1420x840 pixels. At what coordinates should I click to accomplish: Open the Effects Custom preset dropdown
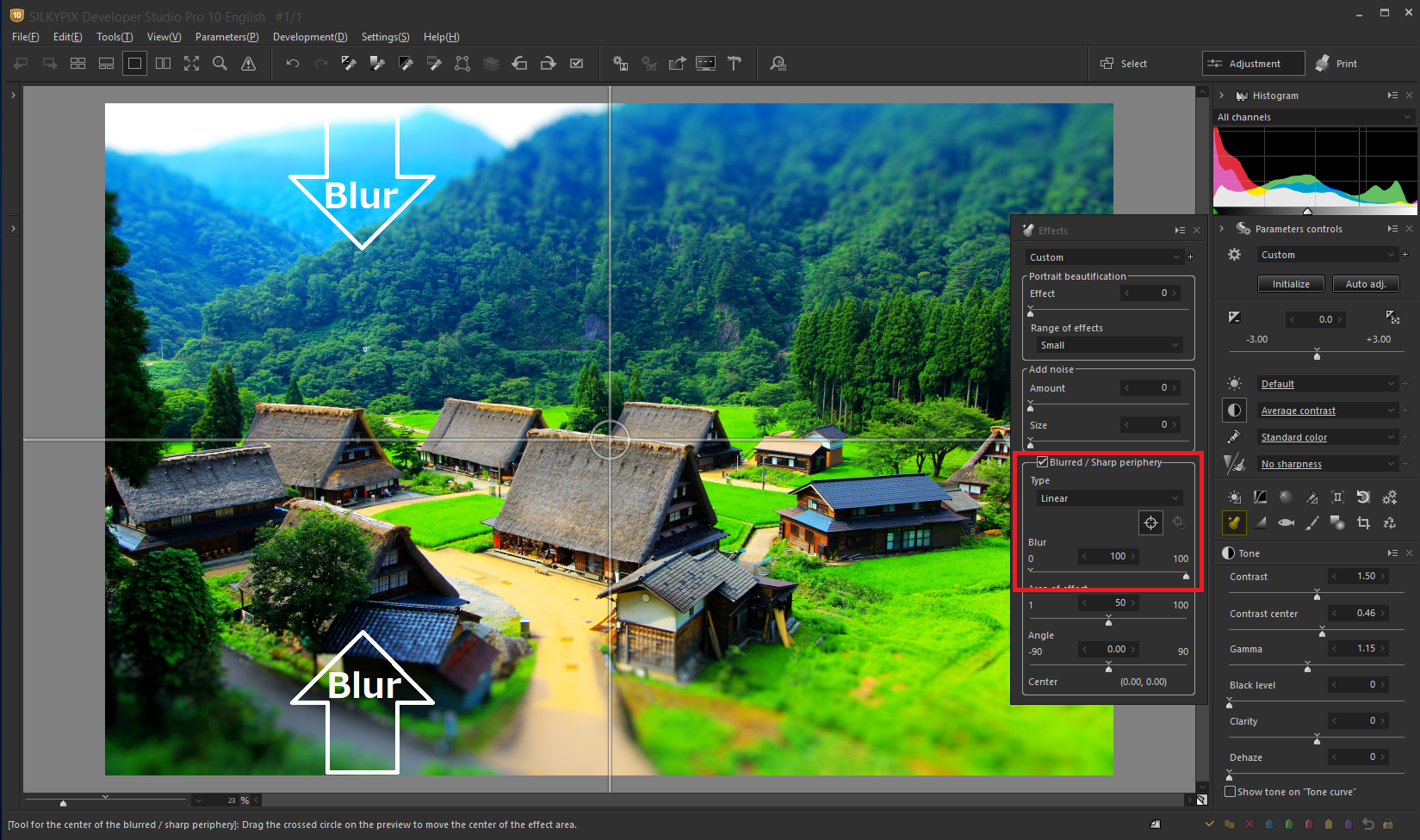click(x=1105, y=257)
